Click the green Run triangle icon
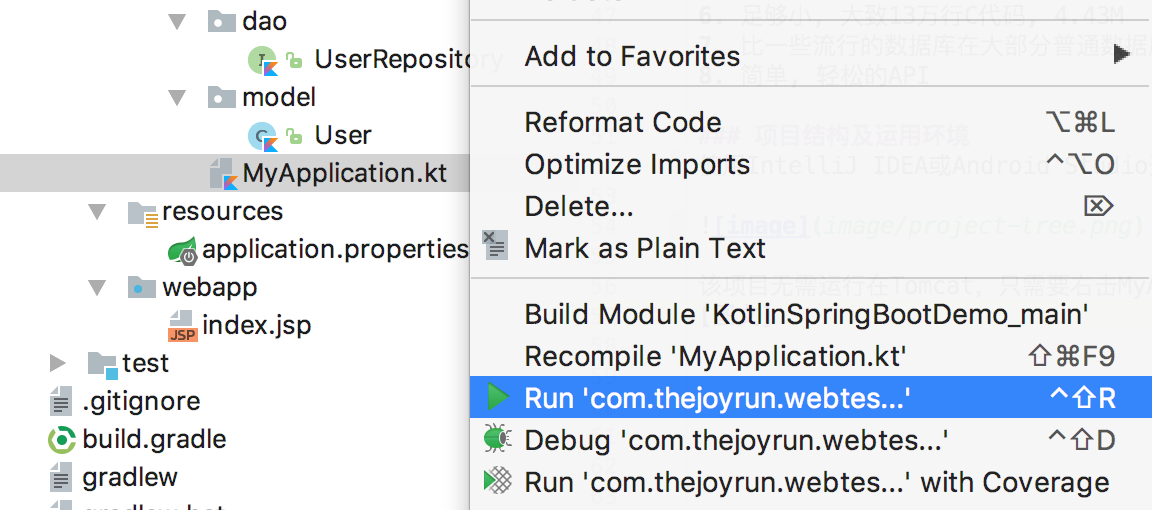 pos(497,398)
